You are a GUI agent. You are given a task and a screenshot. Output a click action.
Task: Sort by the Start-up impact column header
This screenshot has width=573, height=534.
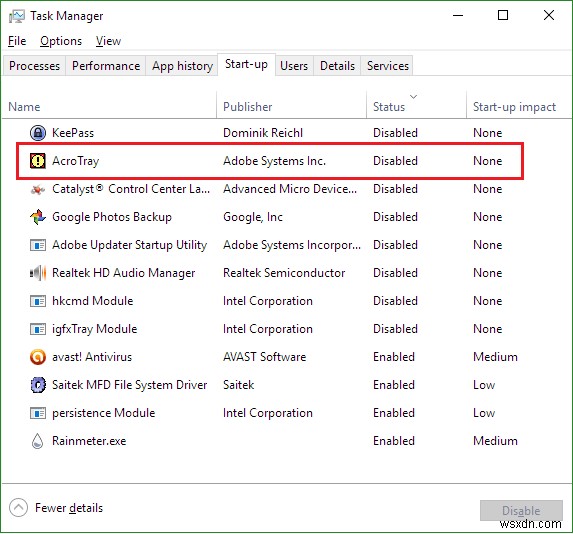pyautogui.click(x=514, y=107)
